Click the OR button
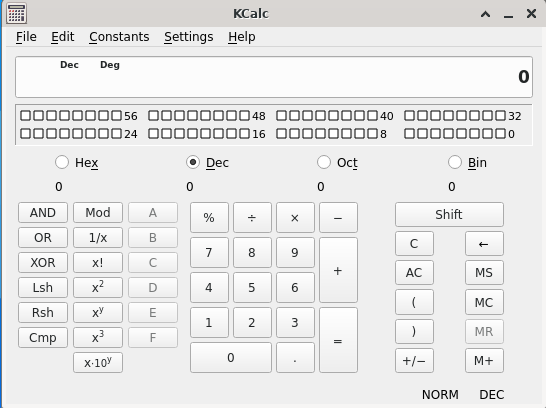546x408 pixels. pos(43,237)
